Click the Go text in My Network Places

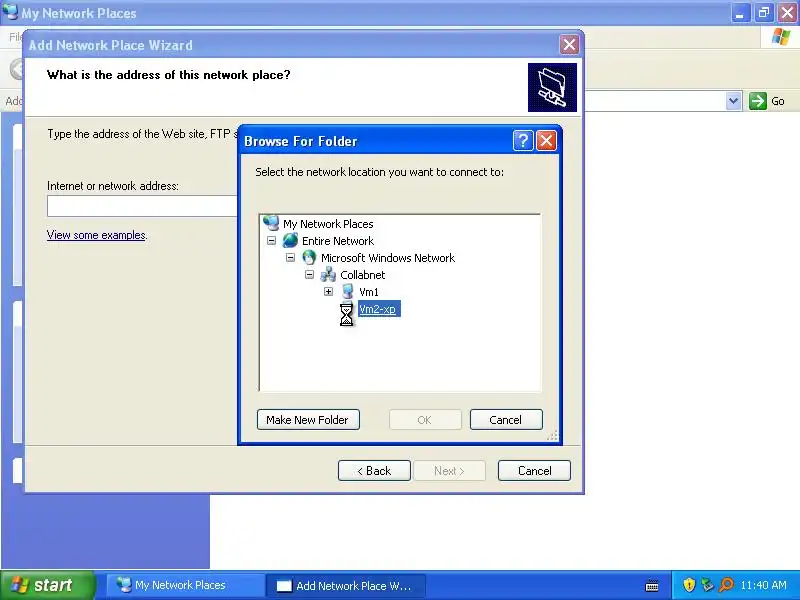pyautogui.click(x=778, y=101)
